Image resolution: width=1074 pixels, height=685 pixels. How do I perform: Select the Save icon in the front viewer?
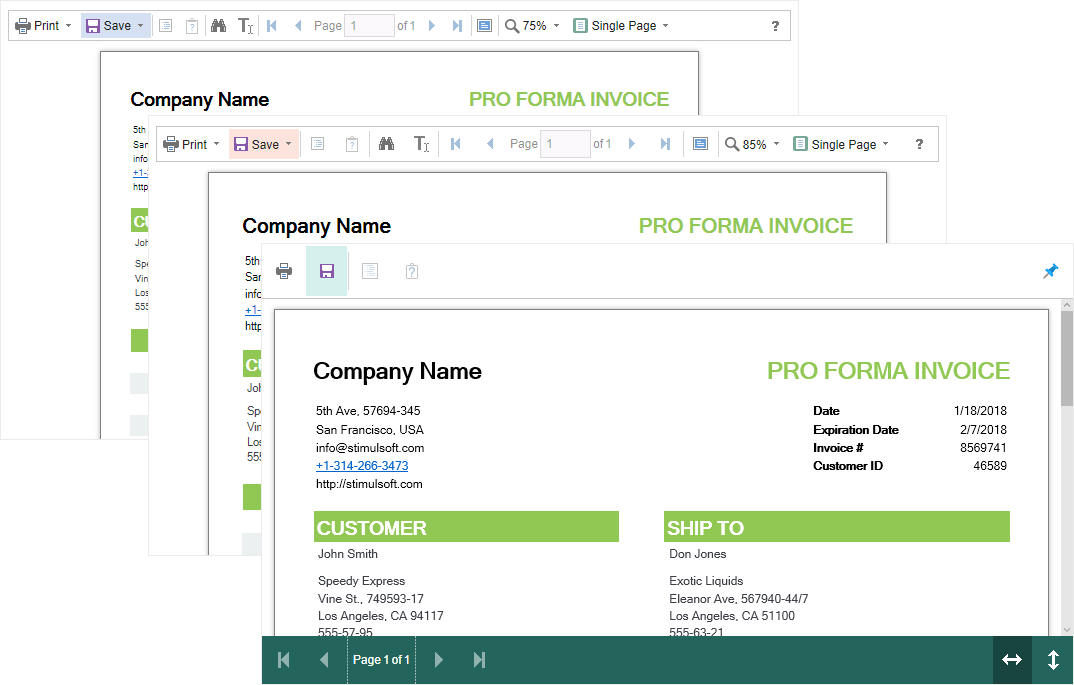coord(326,271)
